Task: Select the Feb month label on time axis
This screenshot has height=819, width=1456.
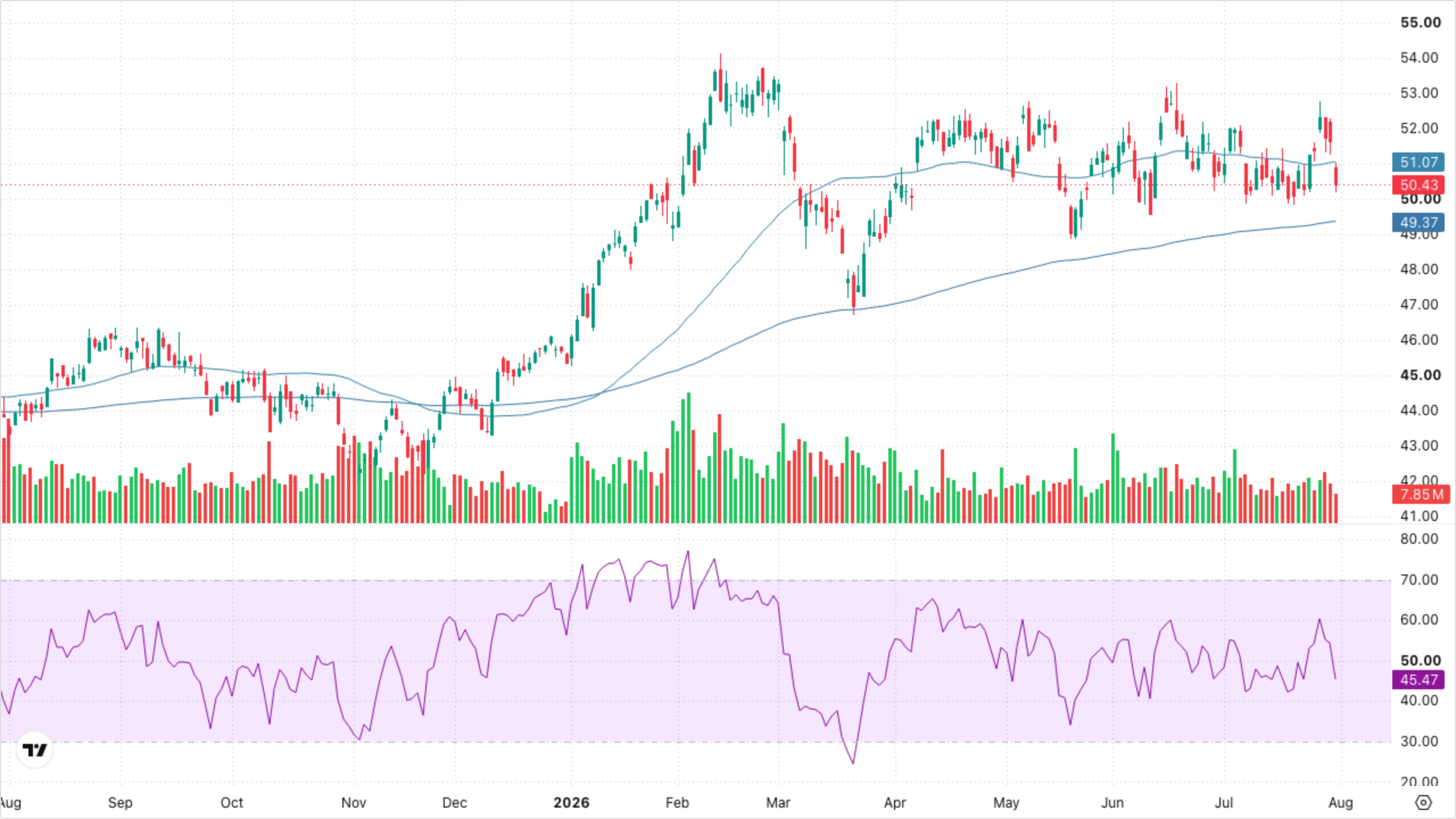Action: coord(677,803)
